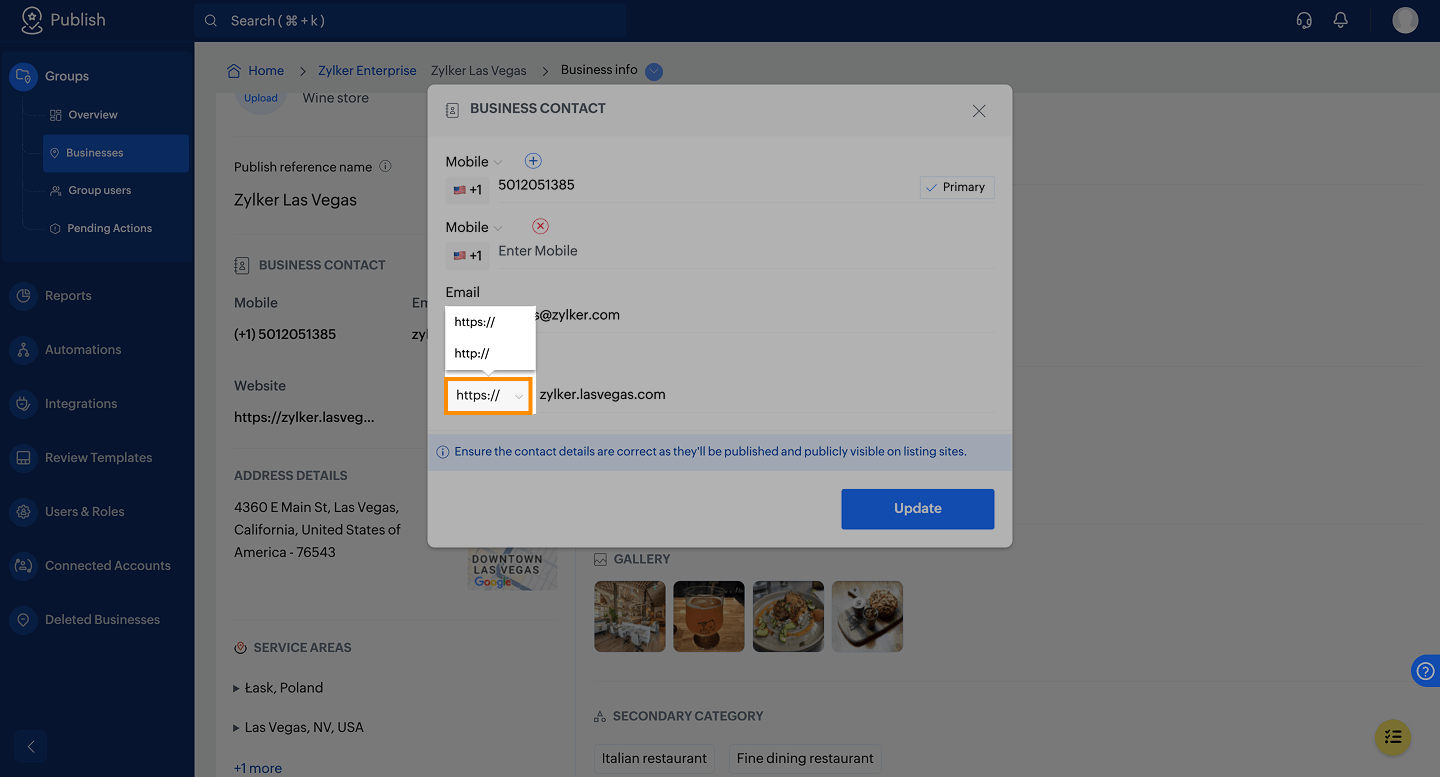Open the plated food gallery photo

pos(788,617)
